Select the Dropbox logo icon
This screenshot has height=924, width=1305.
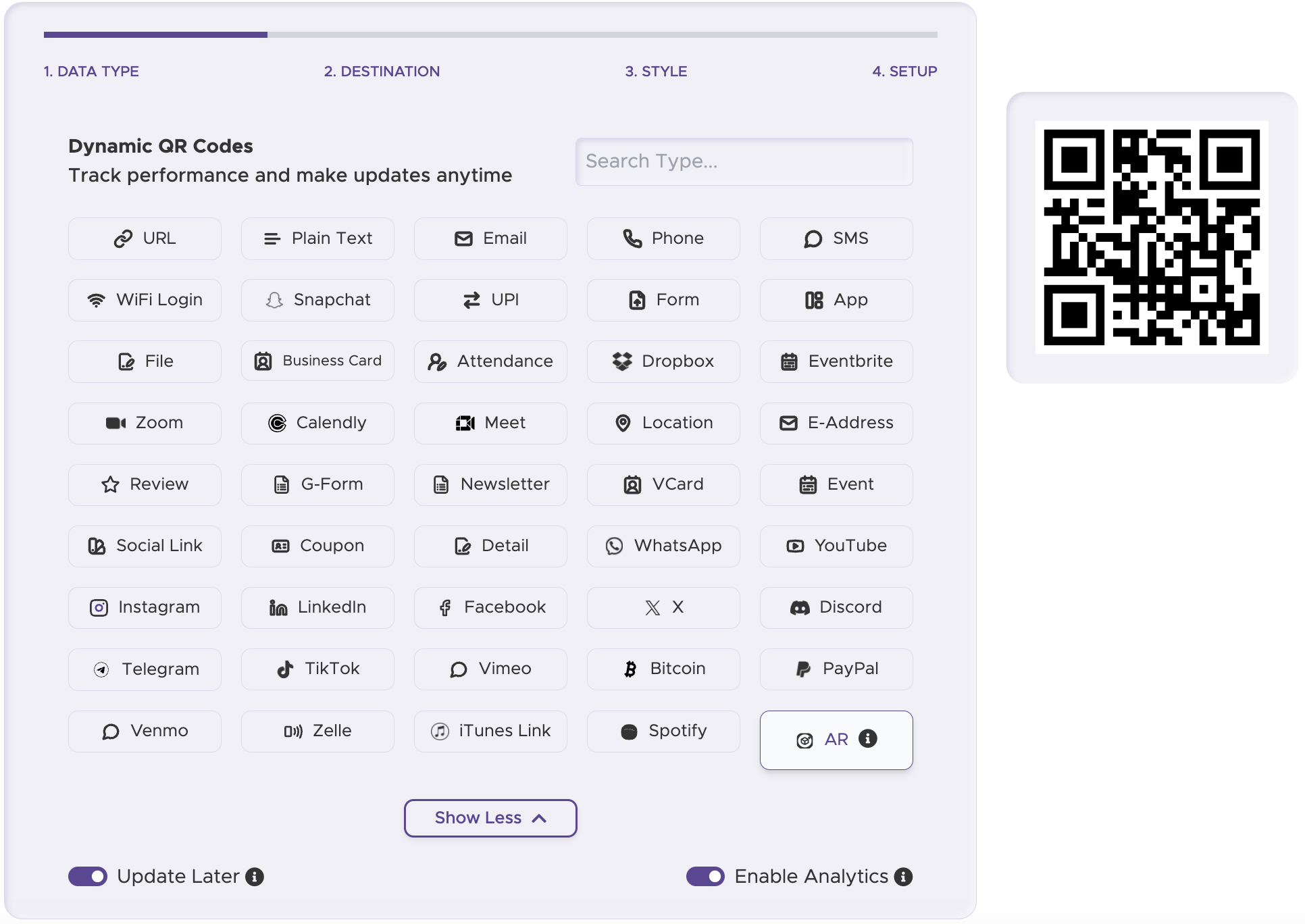tap(622, 361)
